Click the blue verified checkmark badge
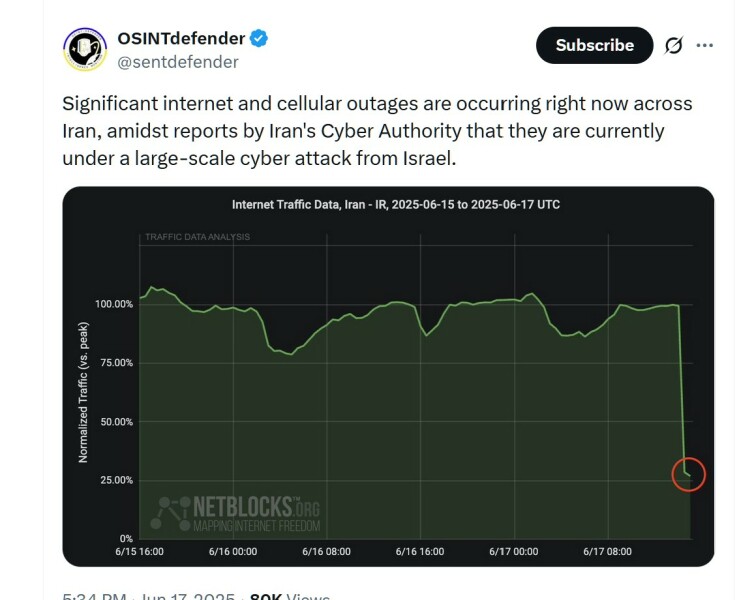The image size is (754, 600). [x=258, y=39]
